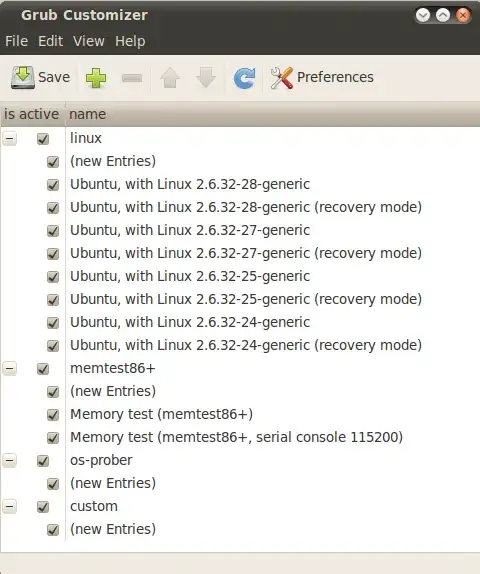Open the File menu
This screenshot has width=480, height=574.
click(x=16, y=41)
